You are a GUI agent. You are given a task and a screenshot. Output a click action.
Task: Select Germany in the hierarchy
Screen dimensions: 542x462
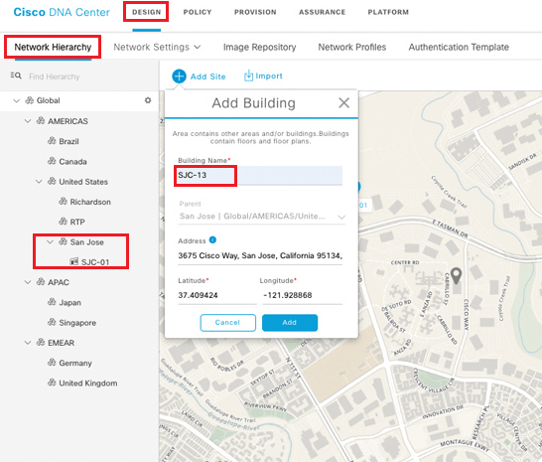pos(75,363)
